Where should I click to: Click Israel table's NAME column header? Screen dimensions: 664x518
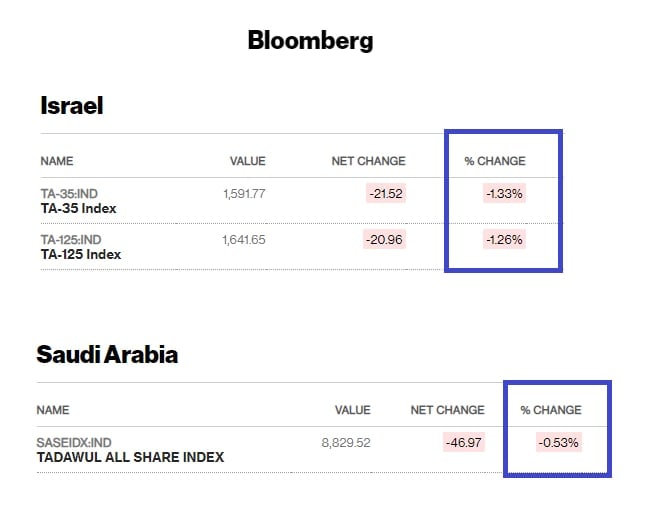tap(57, 161)
